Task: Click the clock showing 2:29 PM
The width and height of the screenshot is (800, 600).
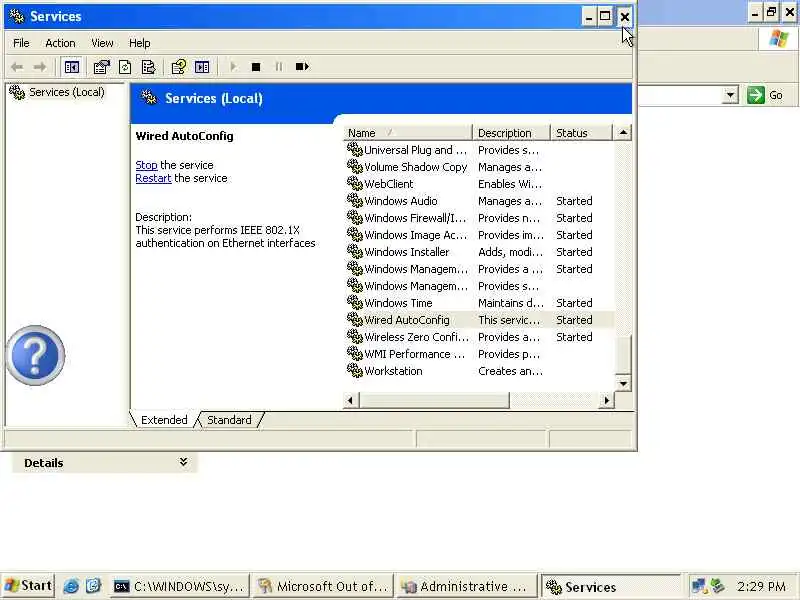Action: [761, 586]
